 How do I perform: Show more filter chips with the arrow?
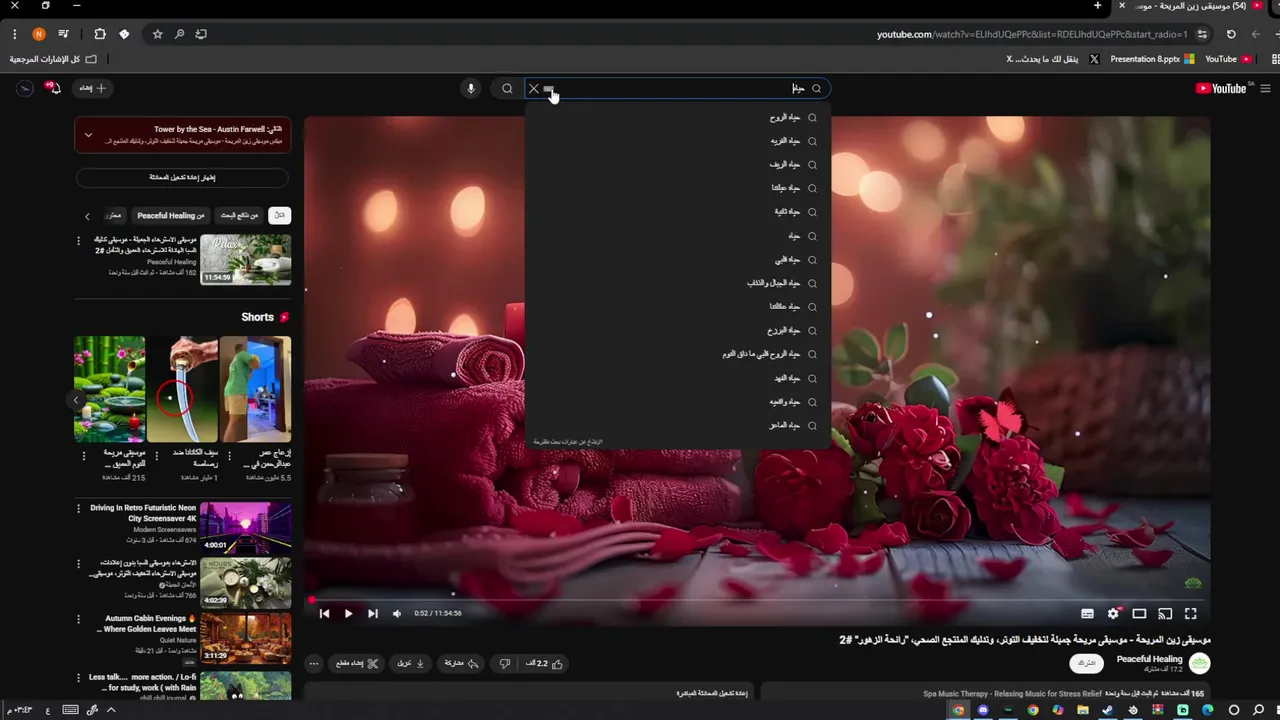pos(87,216)
